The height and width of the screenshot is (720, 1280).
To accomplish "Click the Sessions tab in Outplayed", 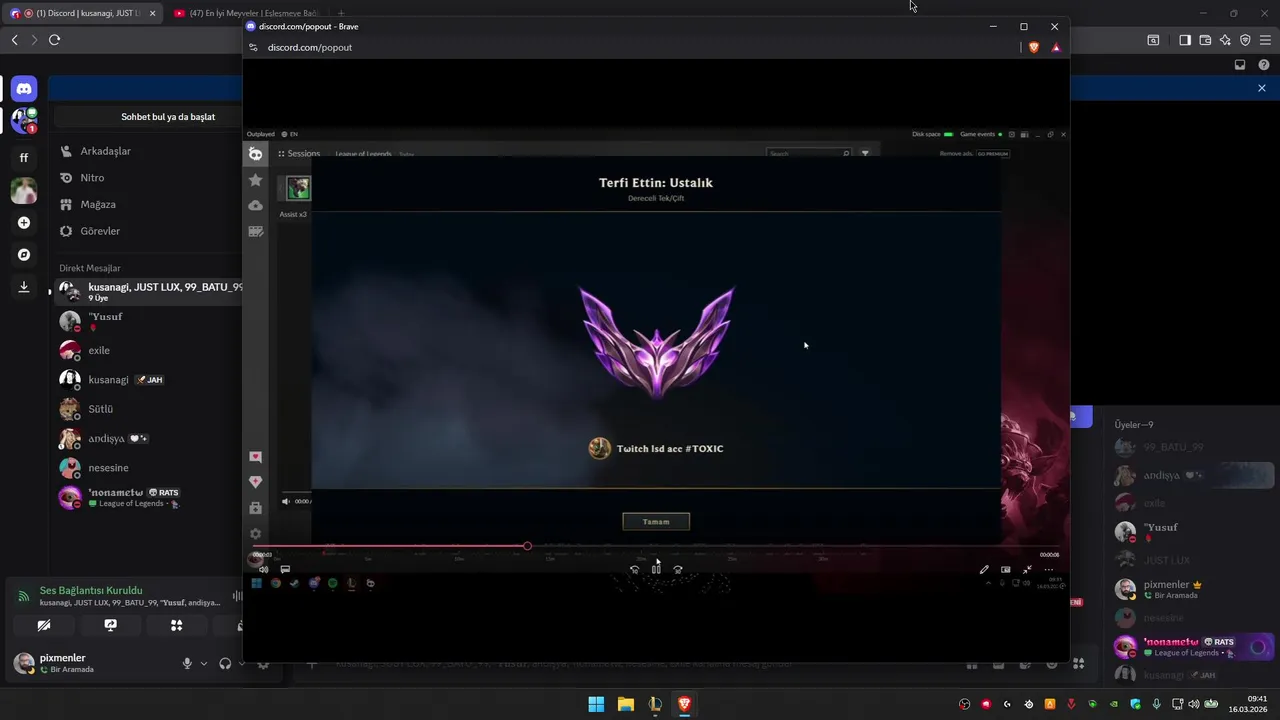I will (x=299, y=154).
